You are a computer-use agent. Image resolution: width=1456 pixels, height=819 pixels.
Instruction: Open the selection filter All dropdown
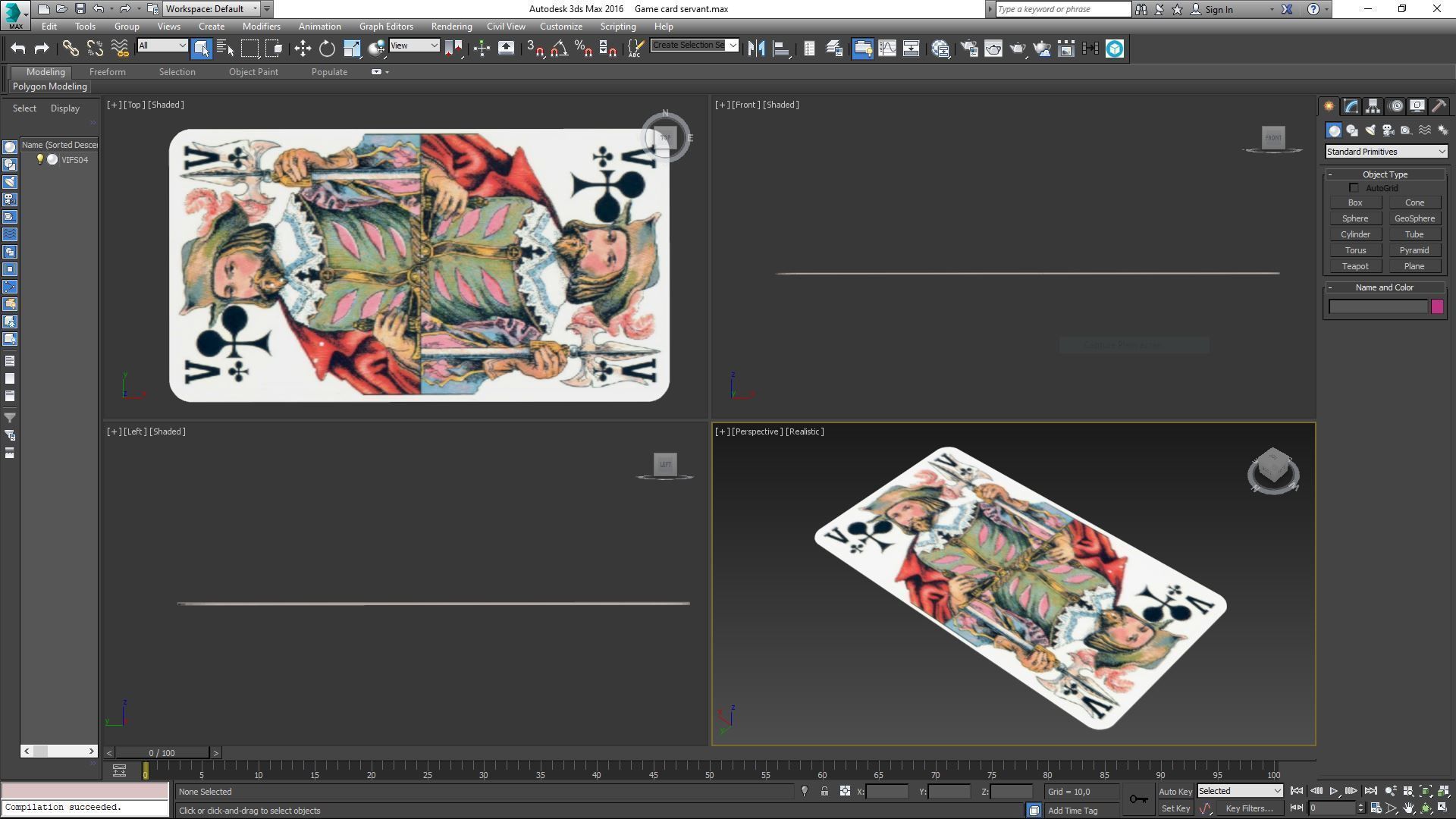(162, 45)
